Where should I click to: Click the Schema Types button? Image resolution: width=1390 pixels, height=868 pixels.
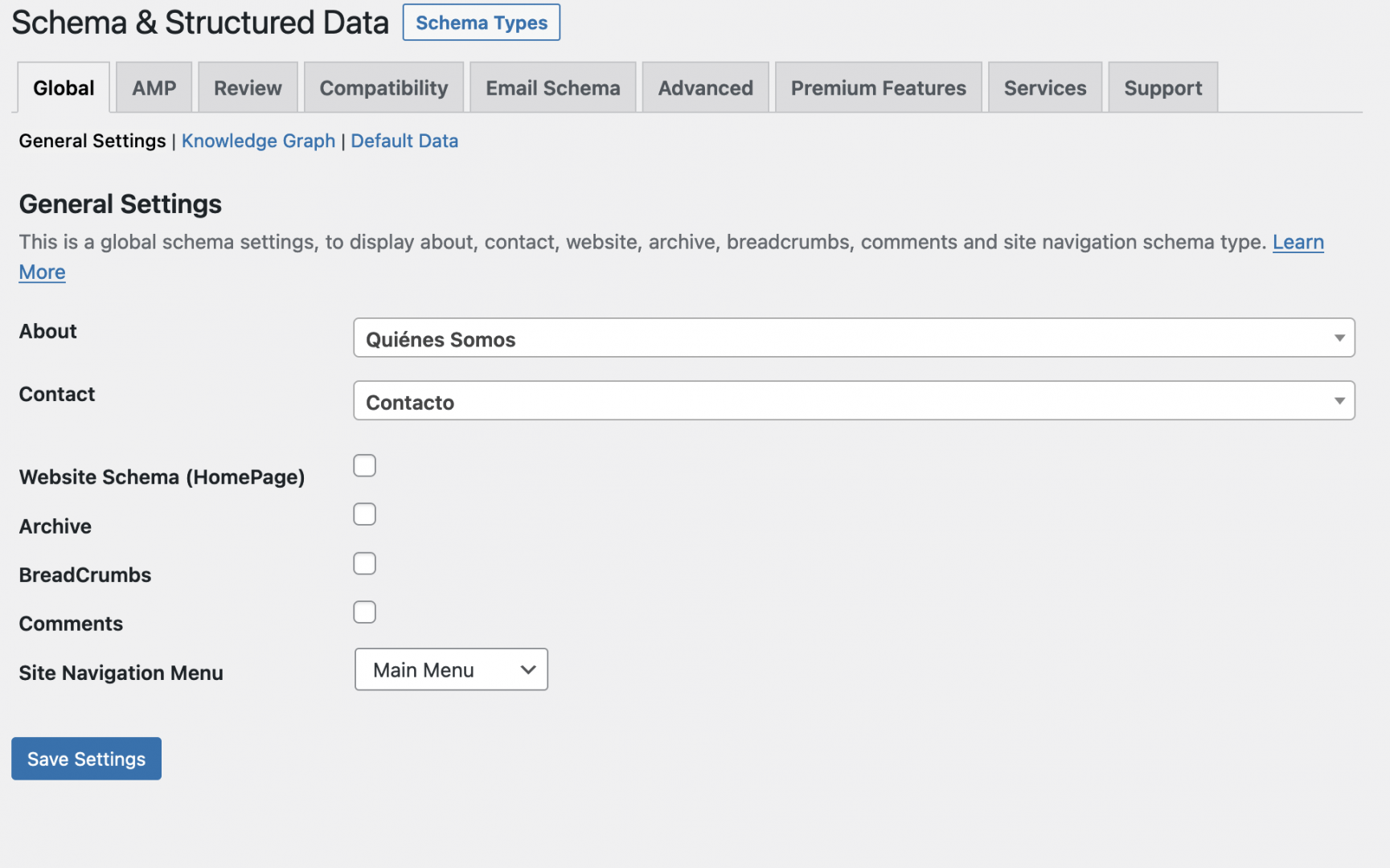[x=481, y=23]
